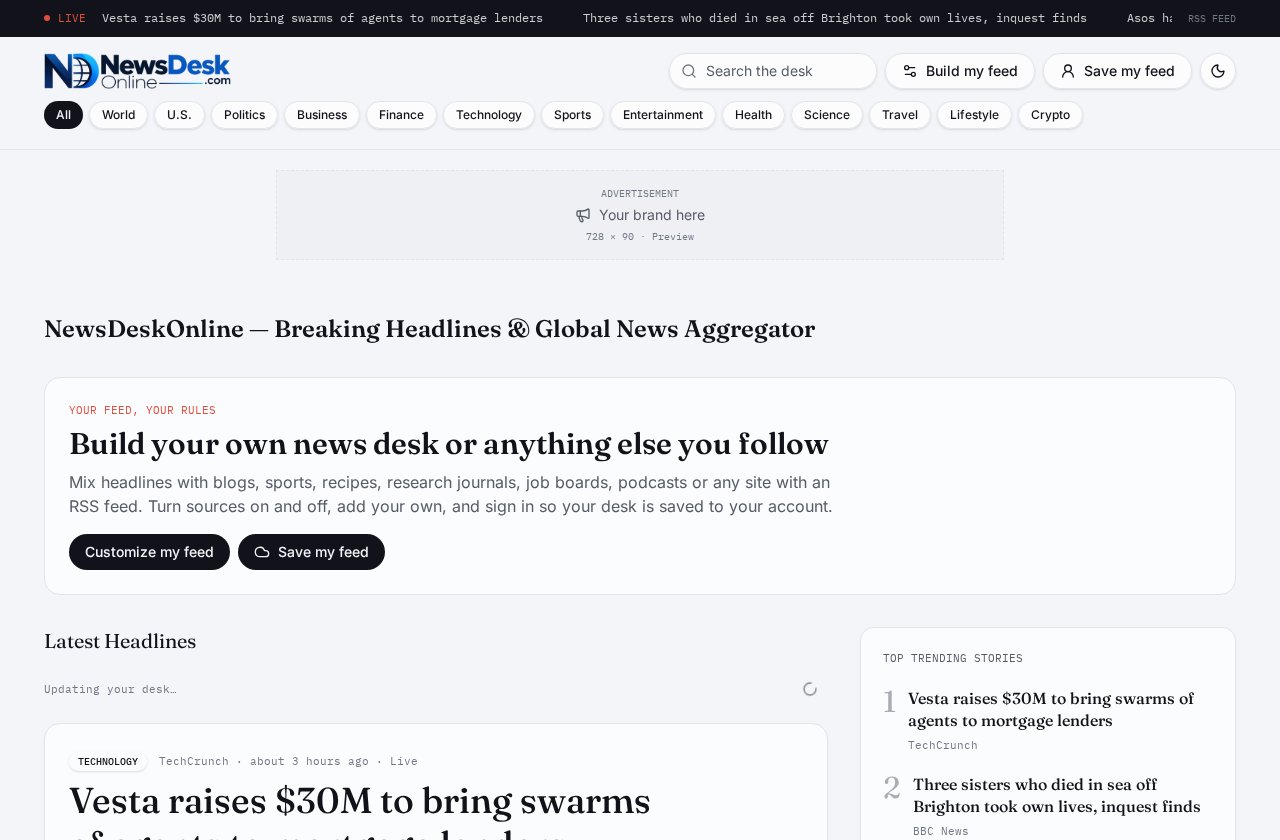Click the refresh spinner beside Updating your desk
Image resolution: width=1280 pixels, height=840 pixels.
tap(810, 689)
